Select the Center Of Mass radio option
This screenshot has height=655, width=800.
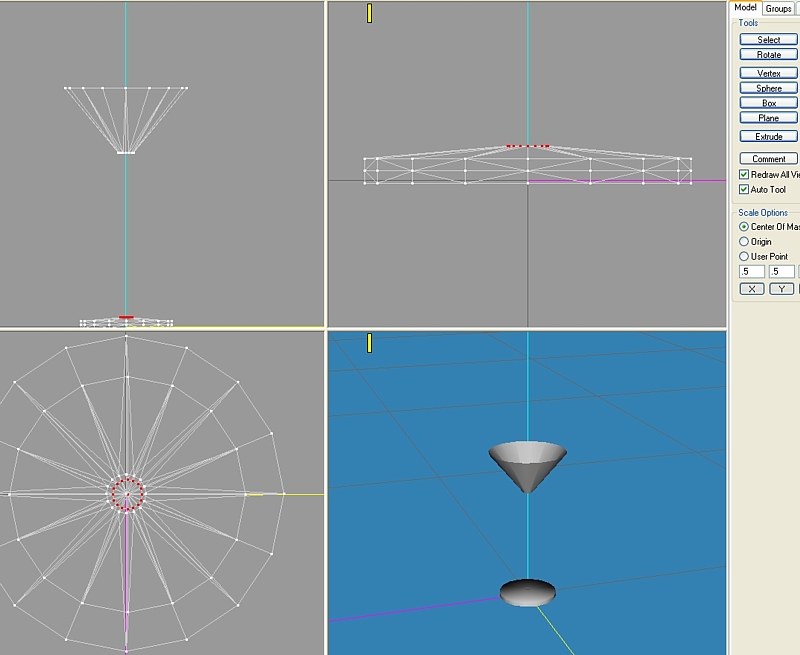click(744, 227)
